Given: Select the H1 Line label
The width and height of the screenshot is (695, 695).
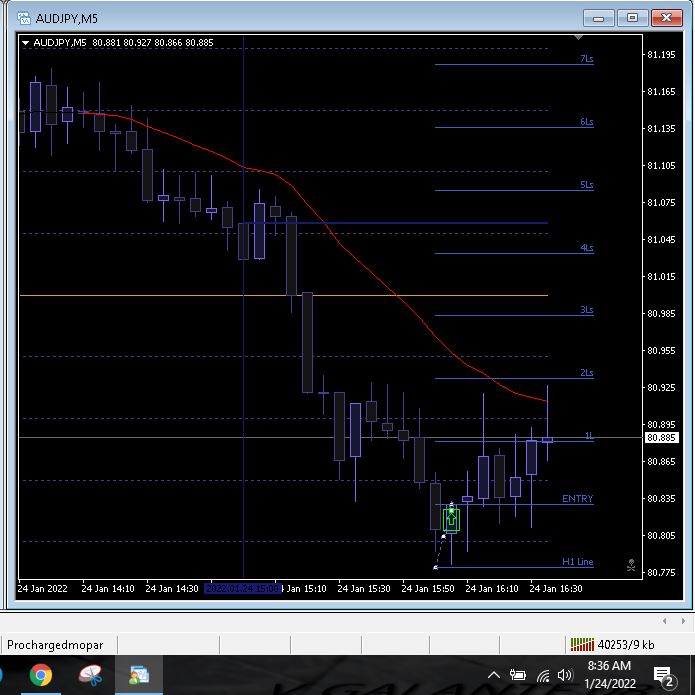Looking at the screenshot, I should (577, 562).
